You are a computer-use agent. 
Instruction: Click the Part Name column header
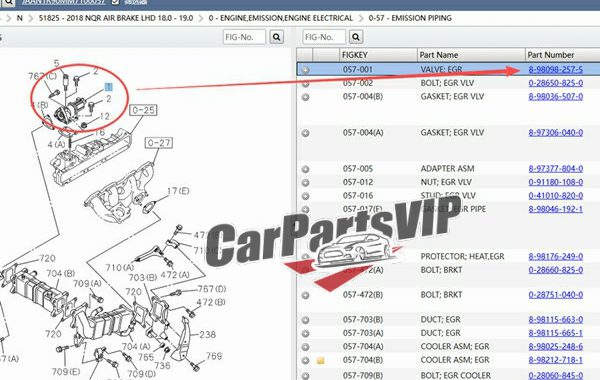tap(471, 55)
